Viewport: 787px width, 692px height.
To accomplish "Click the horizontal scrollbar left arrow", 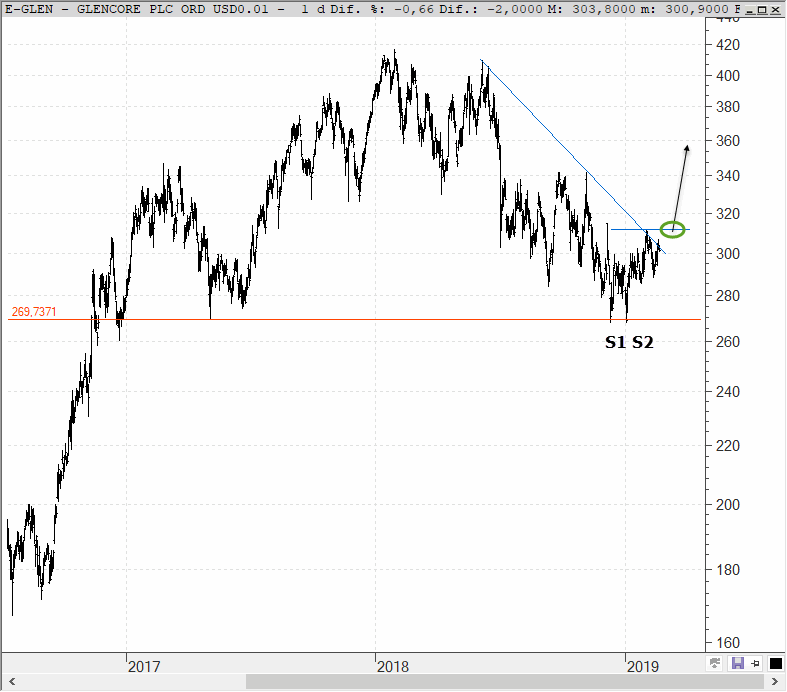I will [12, 681].
